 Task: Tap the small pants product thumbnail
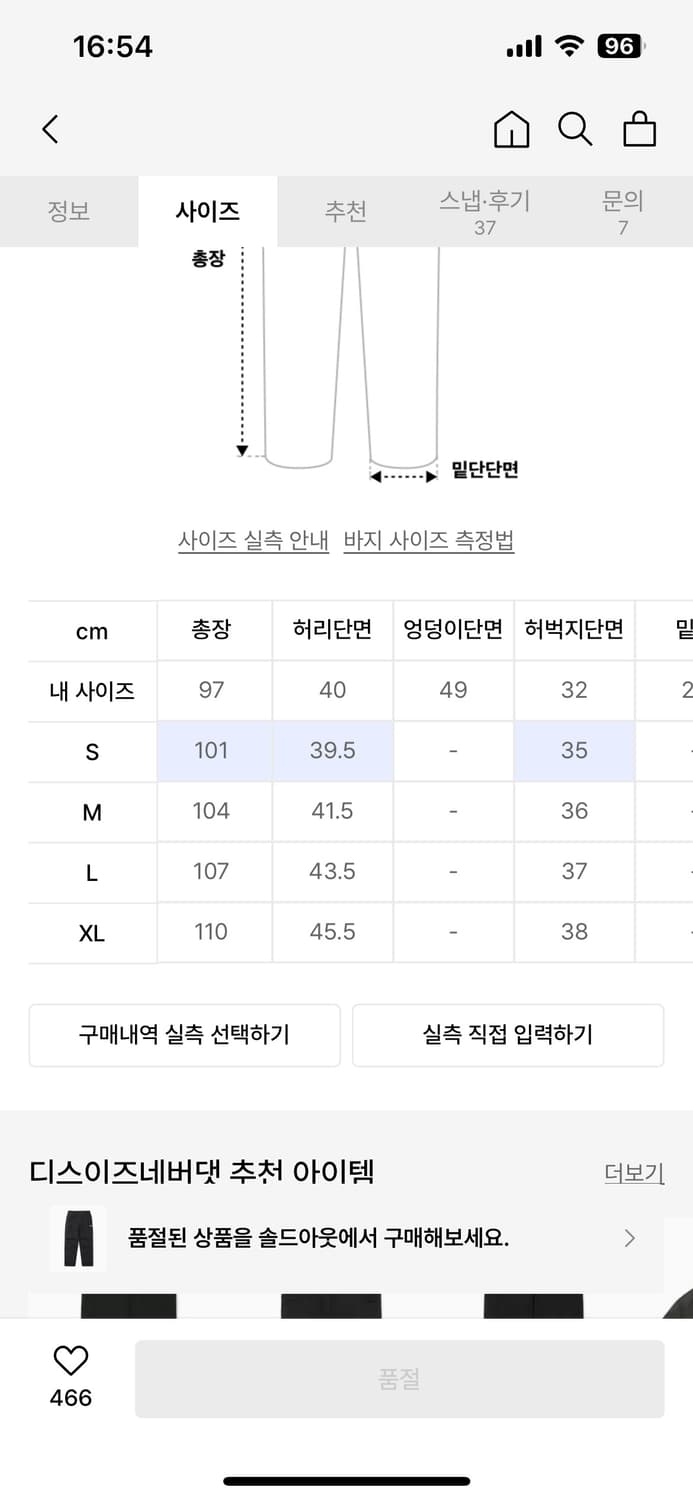click(x=78, y=1238)
